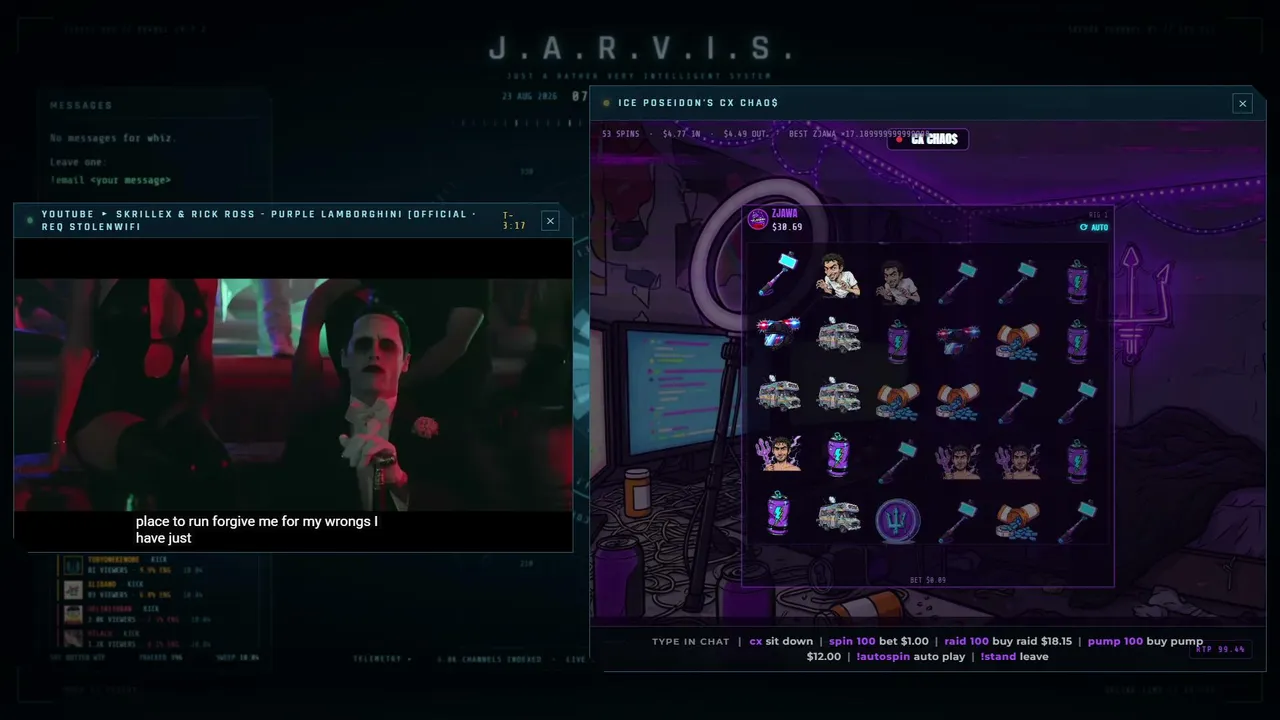Select the dimmed grinning man symbol
The image size is (1280, 720).
coord(898,281)
